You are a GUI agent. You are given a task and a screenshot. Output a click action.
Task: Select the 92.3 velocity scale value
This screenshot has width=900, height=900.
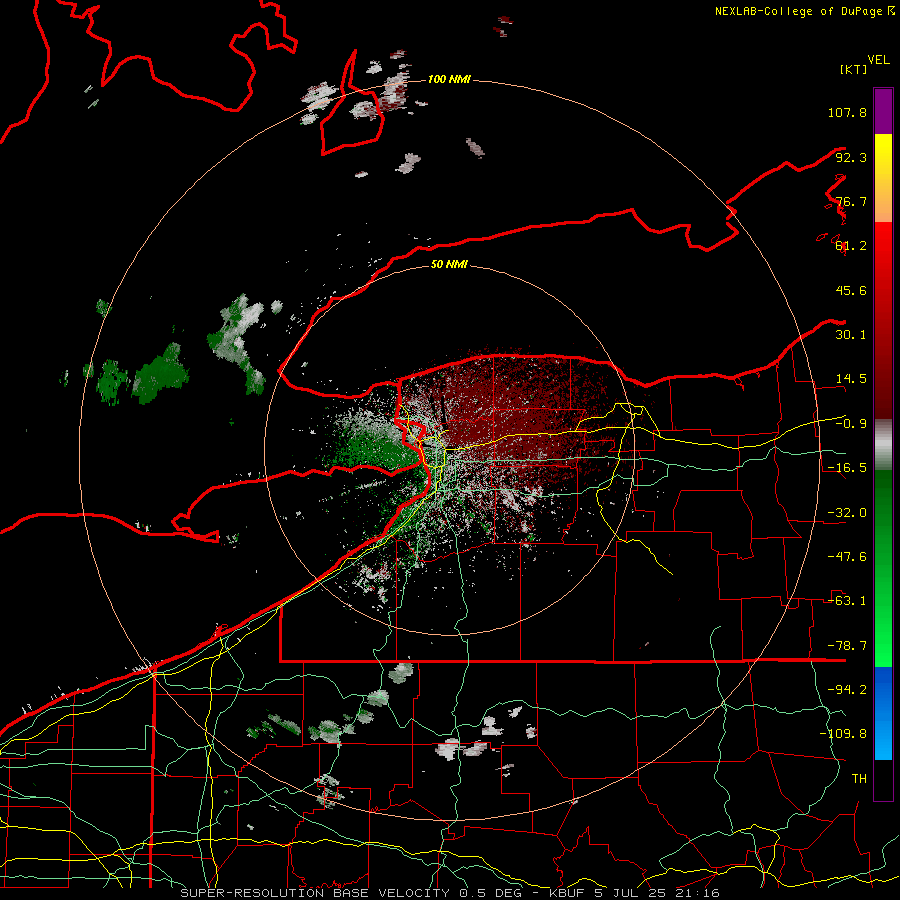851,157
